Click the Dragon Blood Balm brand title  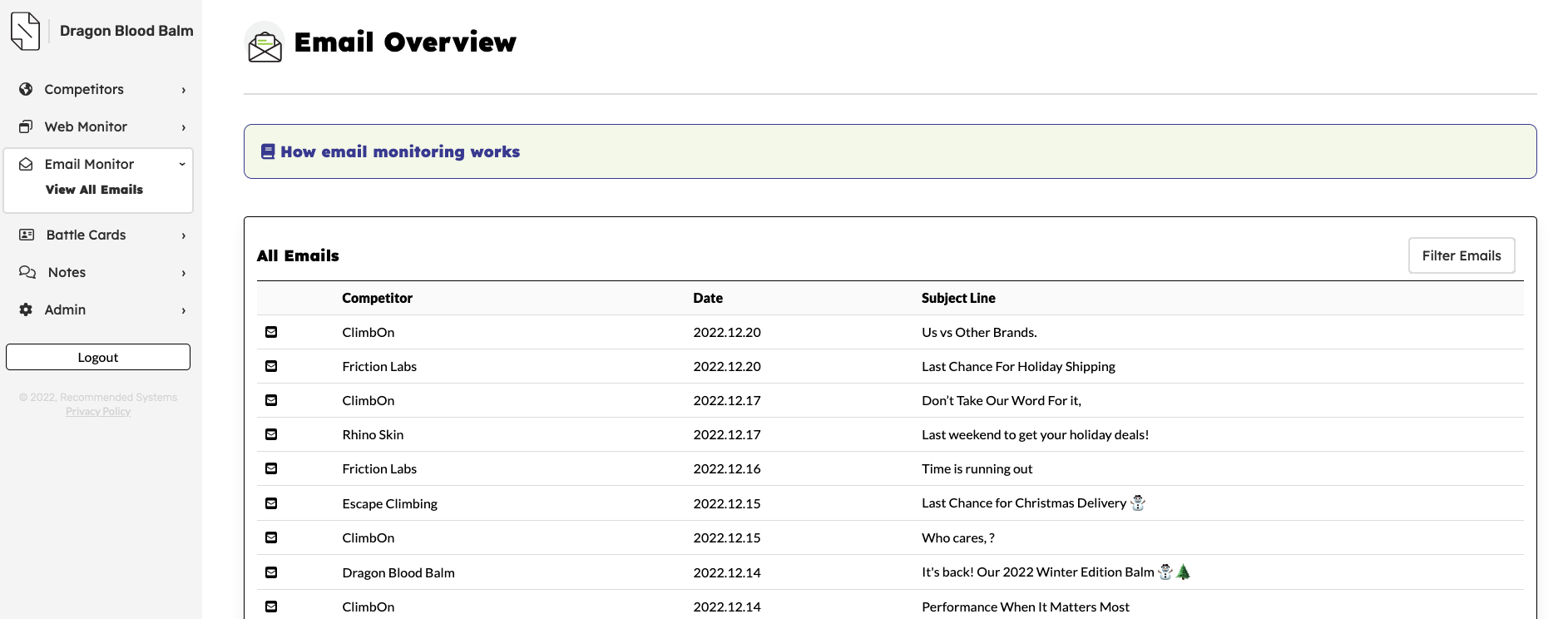[x=126, y=31]
